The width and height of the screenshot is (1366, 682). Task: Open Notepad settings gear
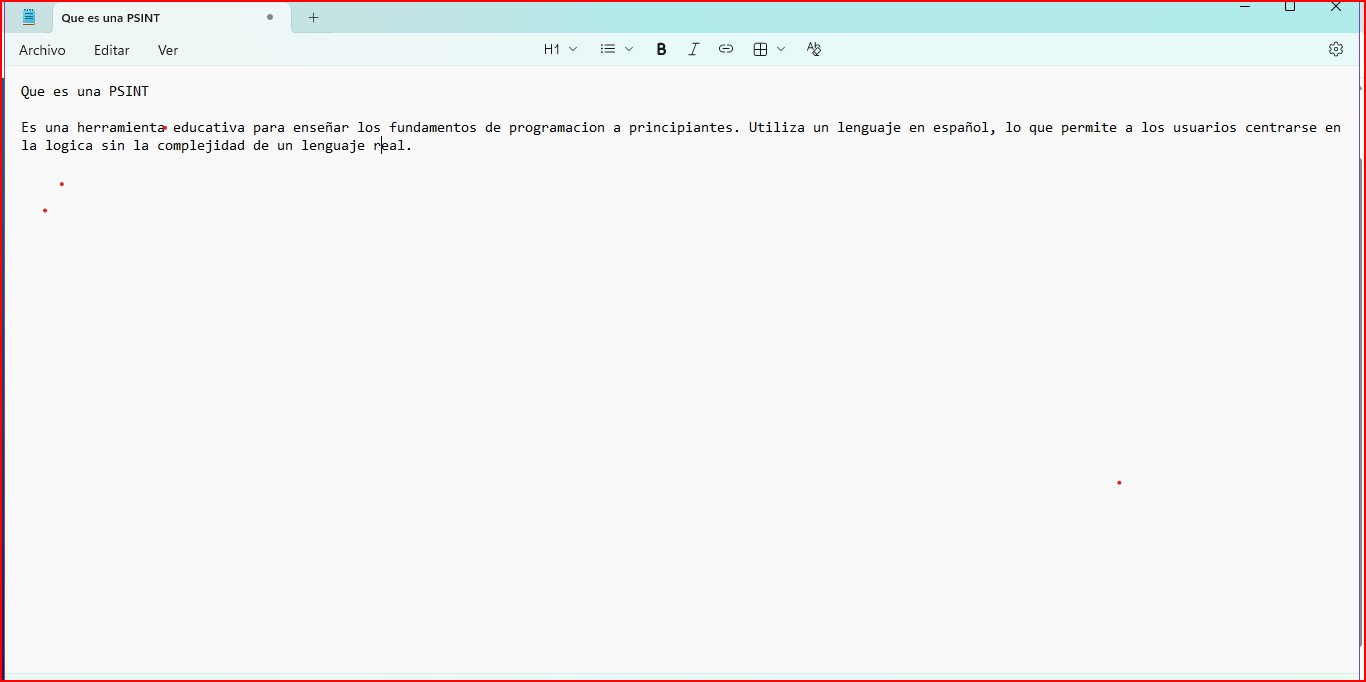(1336, 49)
